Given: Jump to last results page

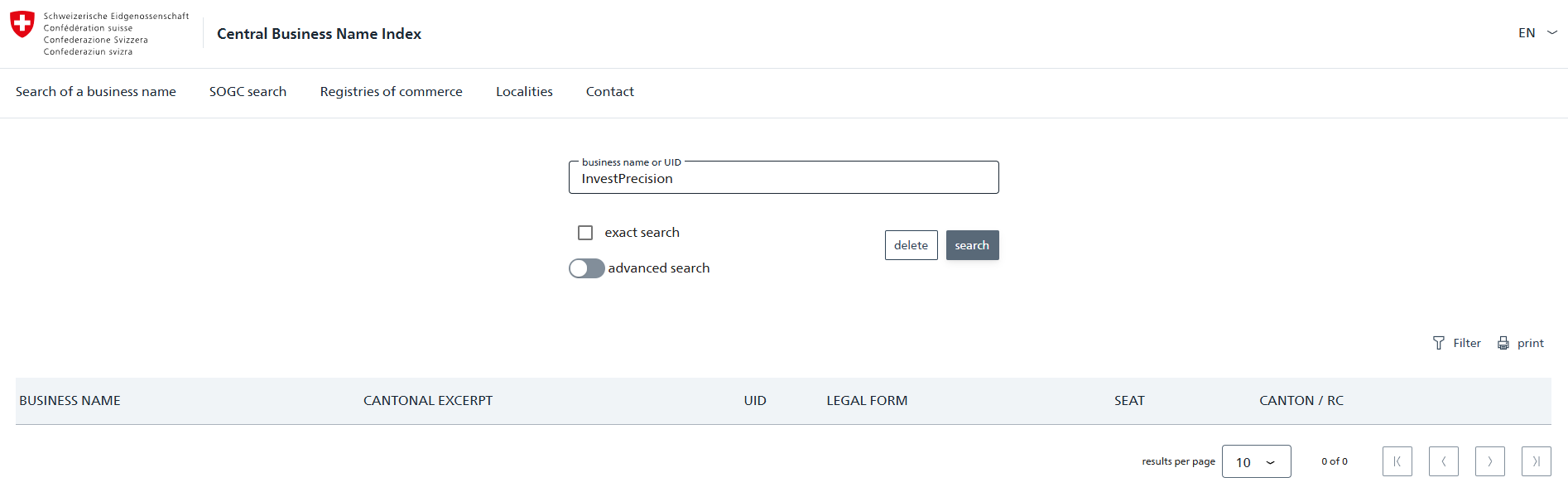Looking at the screenshot, I should (x=1536, y=461).
